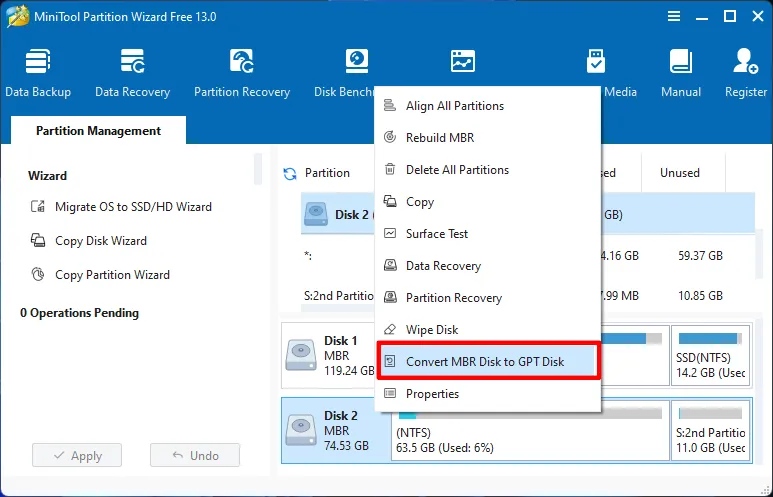Open Properties from context menu

click(488, 393)
